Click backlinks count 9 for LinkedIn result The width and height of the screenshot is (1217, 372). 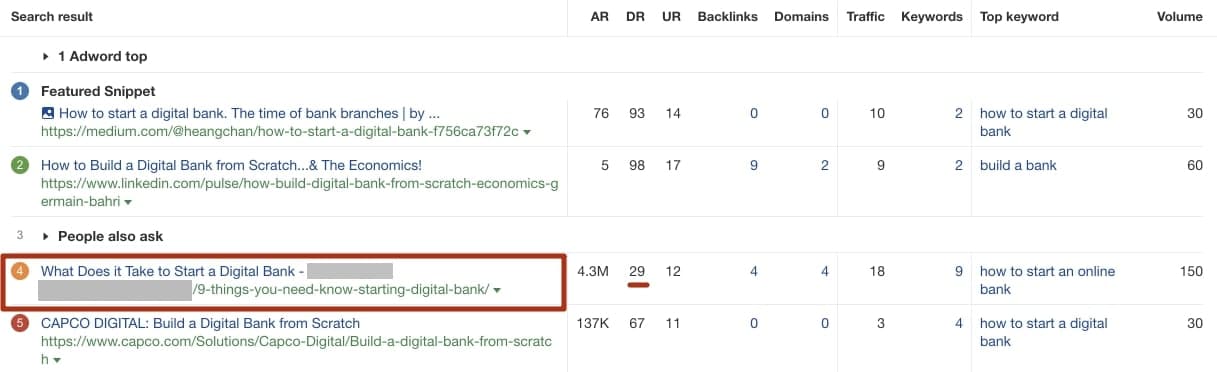754,165
